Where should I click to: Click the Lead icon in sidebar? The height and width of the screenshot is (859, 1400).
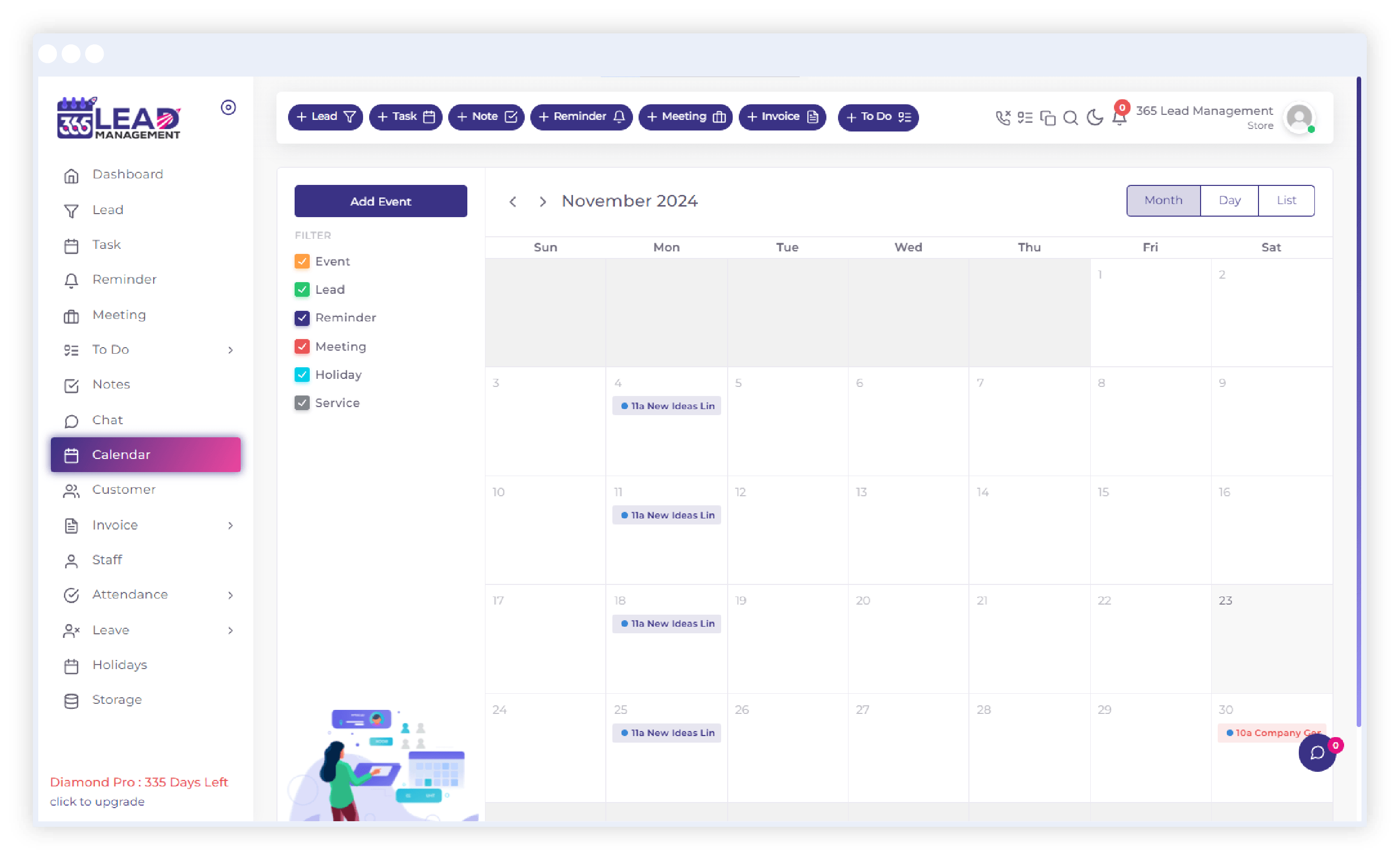click(x=70, y=210)
